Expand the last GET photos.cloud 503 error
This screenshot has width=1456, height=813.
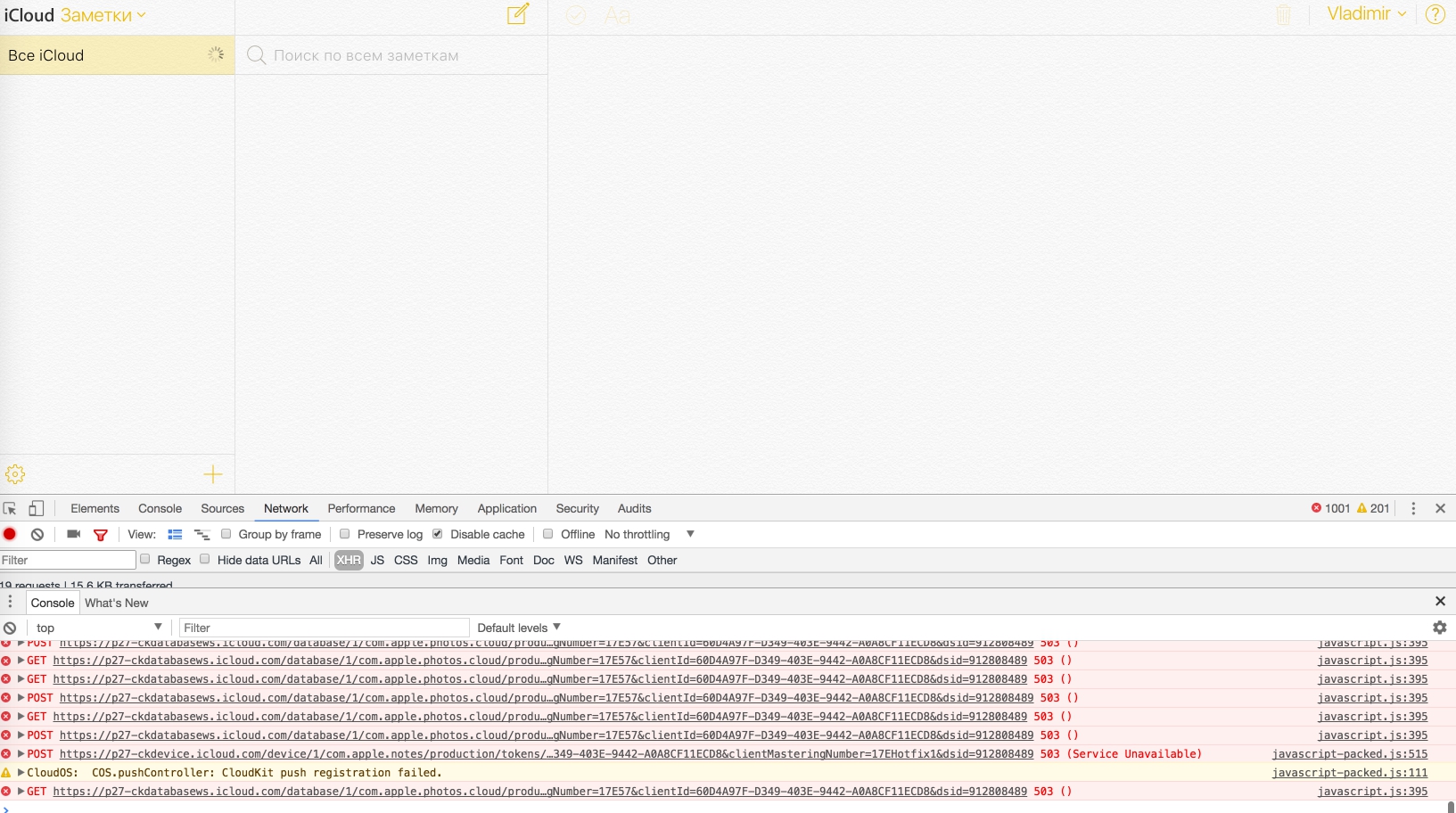point(21,792)
